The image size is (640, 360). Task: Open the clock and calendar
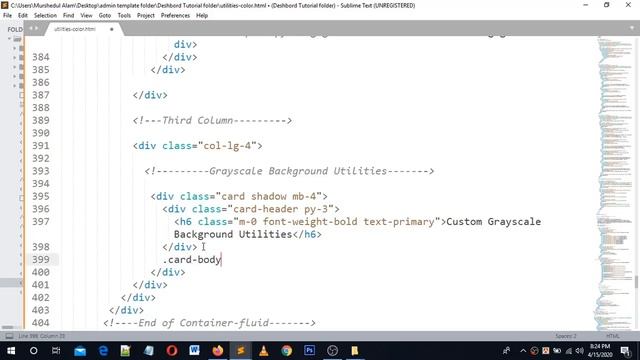click(600, 351)
